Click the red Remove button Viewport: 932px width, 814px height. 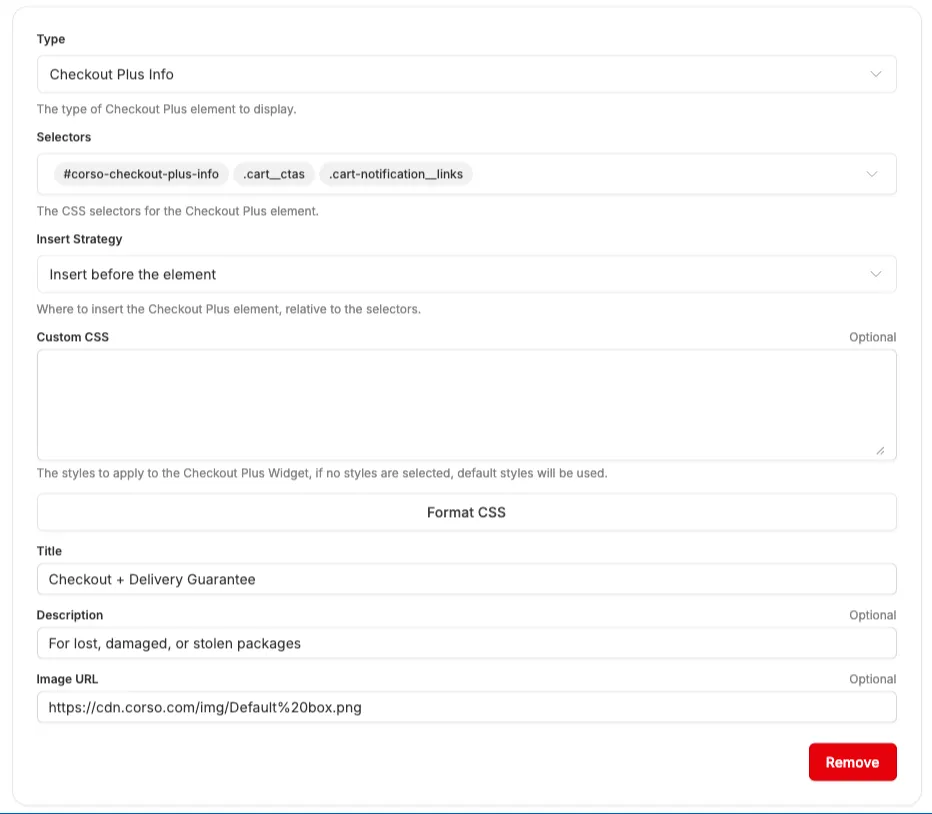[852, 762]
